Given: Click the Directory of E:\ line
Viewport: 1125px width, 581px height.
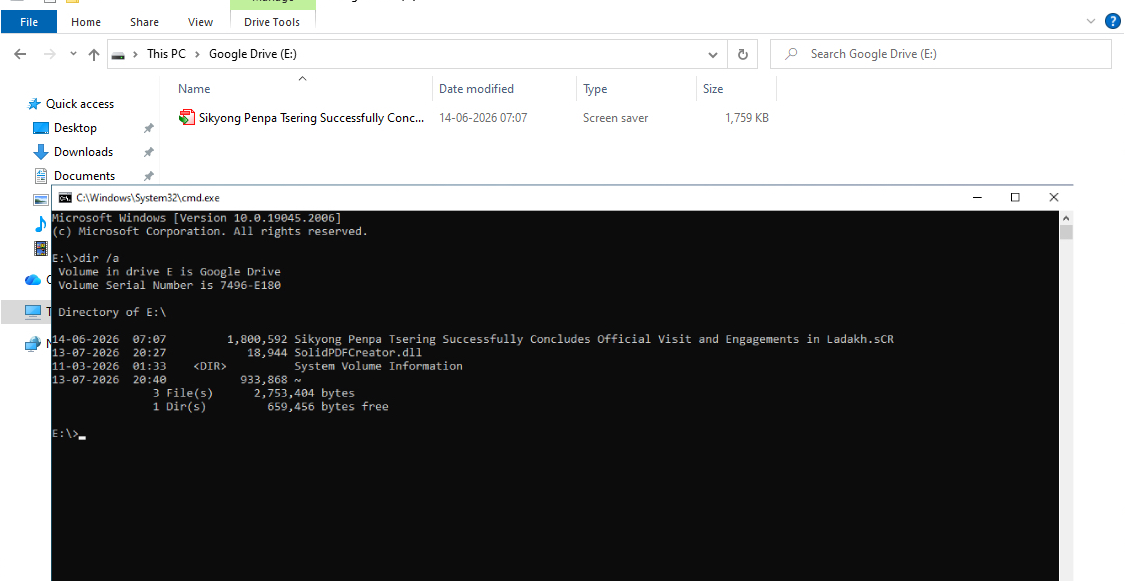Looking at the screenshot, I should pos(112,312).
